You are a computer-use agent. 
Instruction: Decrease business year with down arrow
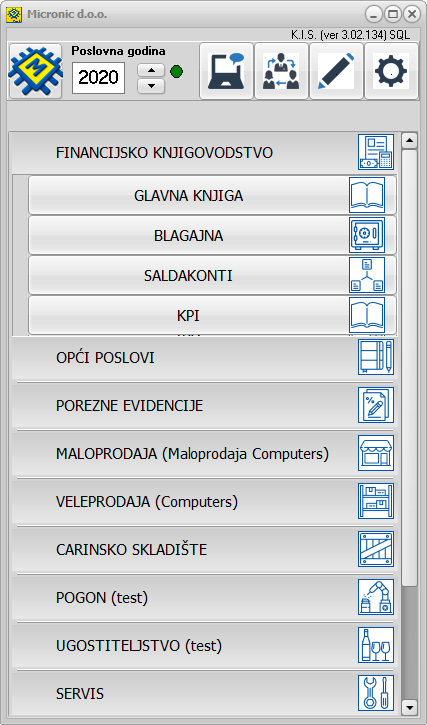point(151,86)
